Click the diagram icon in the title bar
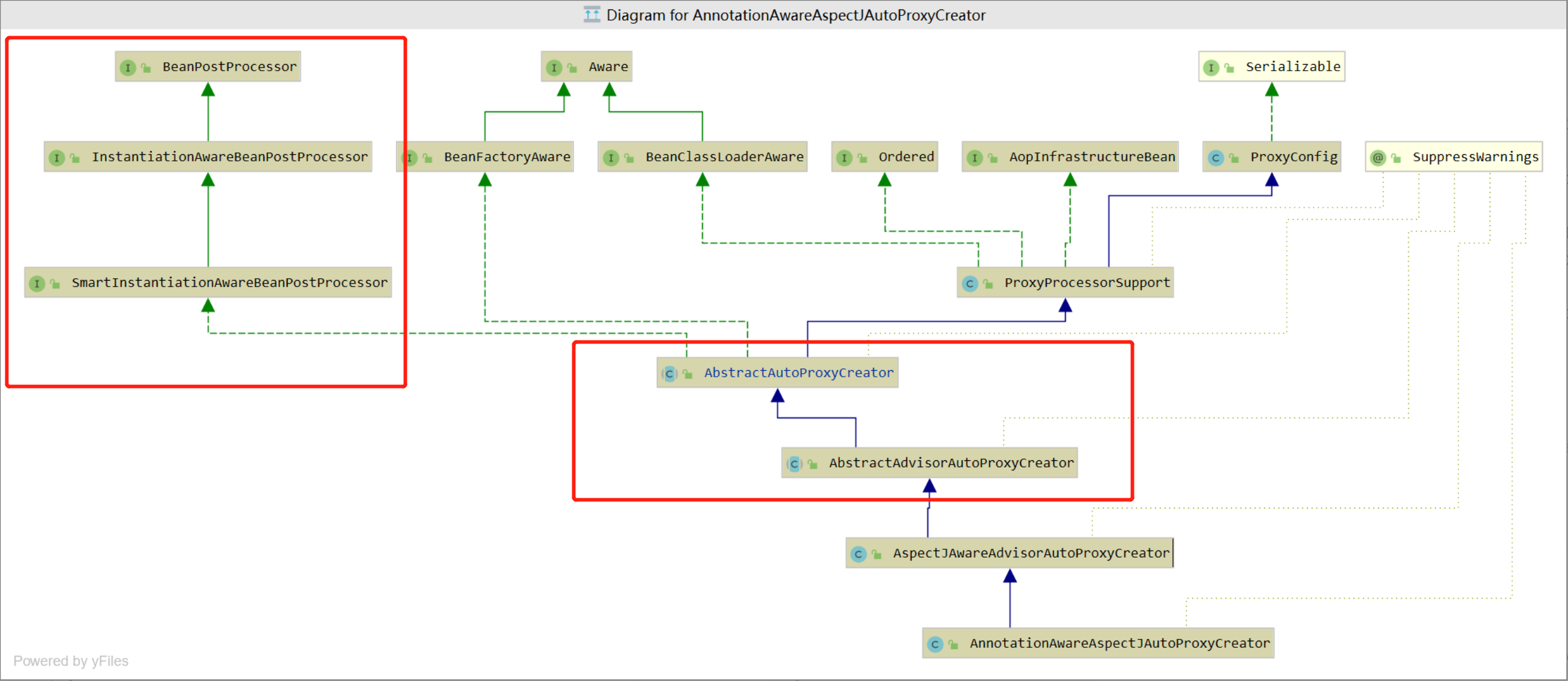This screenshot has height=681, width=1568. point(591,15)
